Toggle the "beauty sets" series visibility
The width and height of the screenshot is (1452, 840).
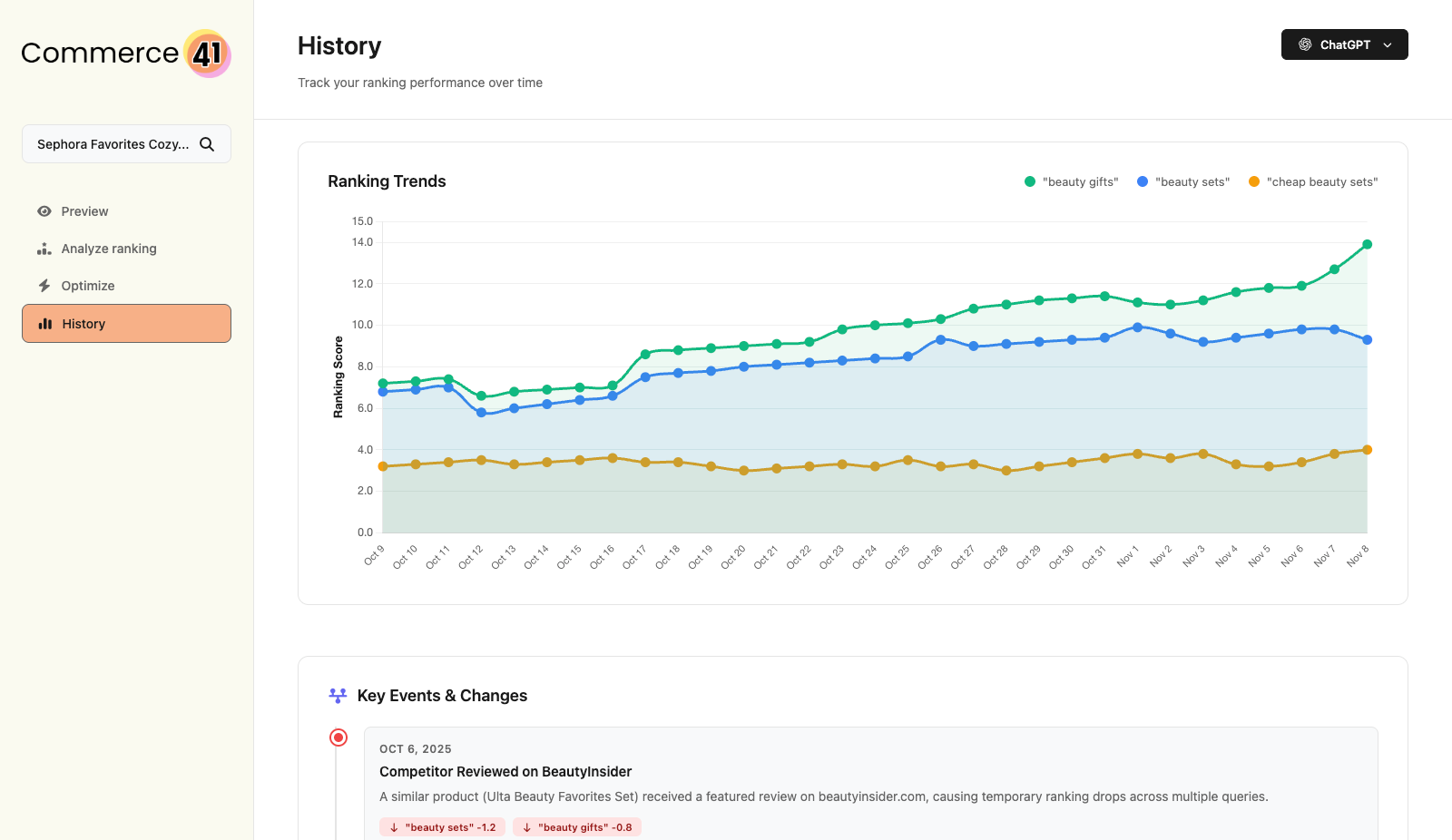point(1182,181)
